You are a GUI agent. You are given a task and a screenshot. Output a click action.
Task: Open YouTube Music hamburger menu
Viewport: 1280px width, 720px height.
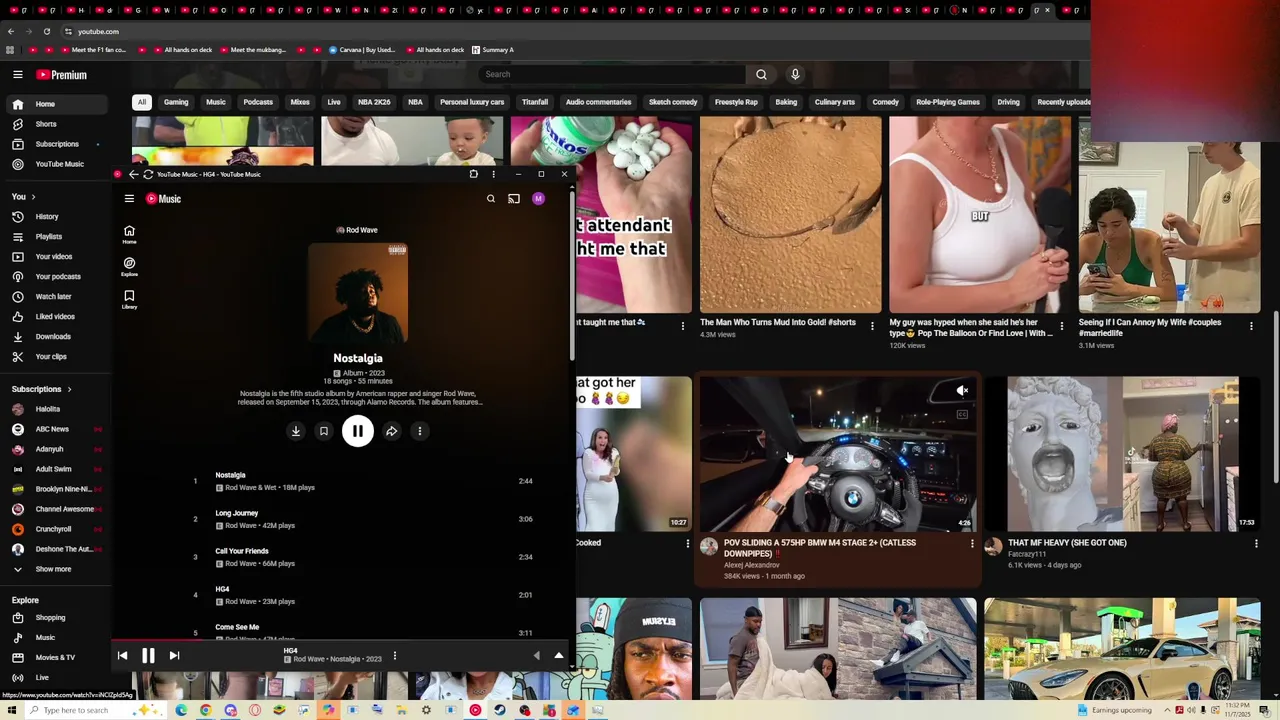[x=129, y=199]
